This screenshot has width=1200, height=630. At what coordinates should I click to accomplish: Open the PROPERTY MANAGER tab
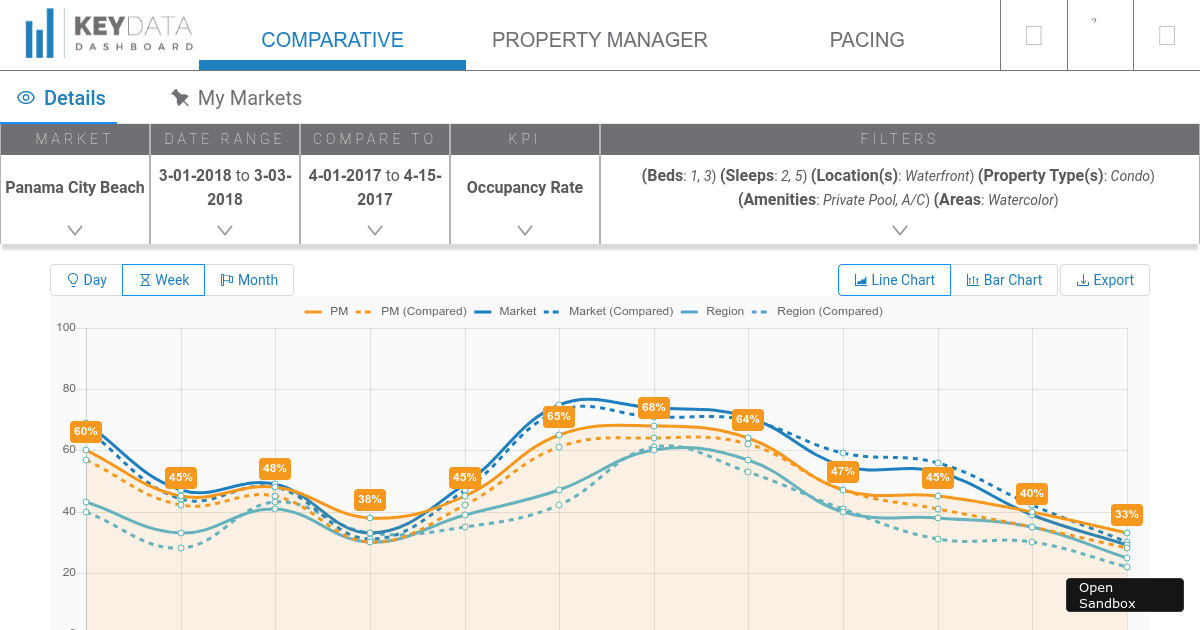click(600, 40)
